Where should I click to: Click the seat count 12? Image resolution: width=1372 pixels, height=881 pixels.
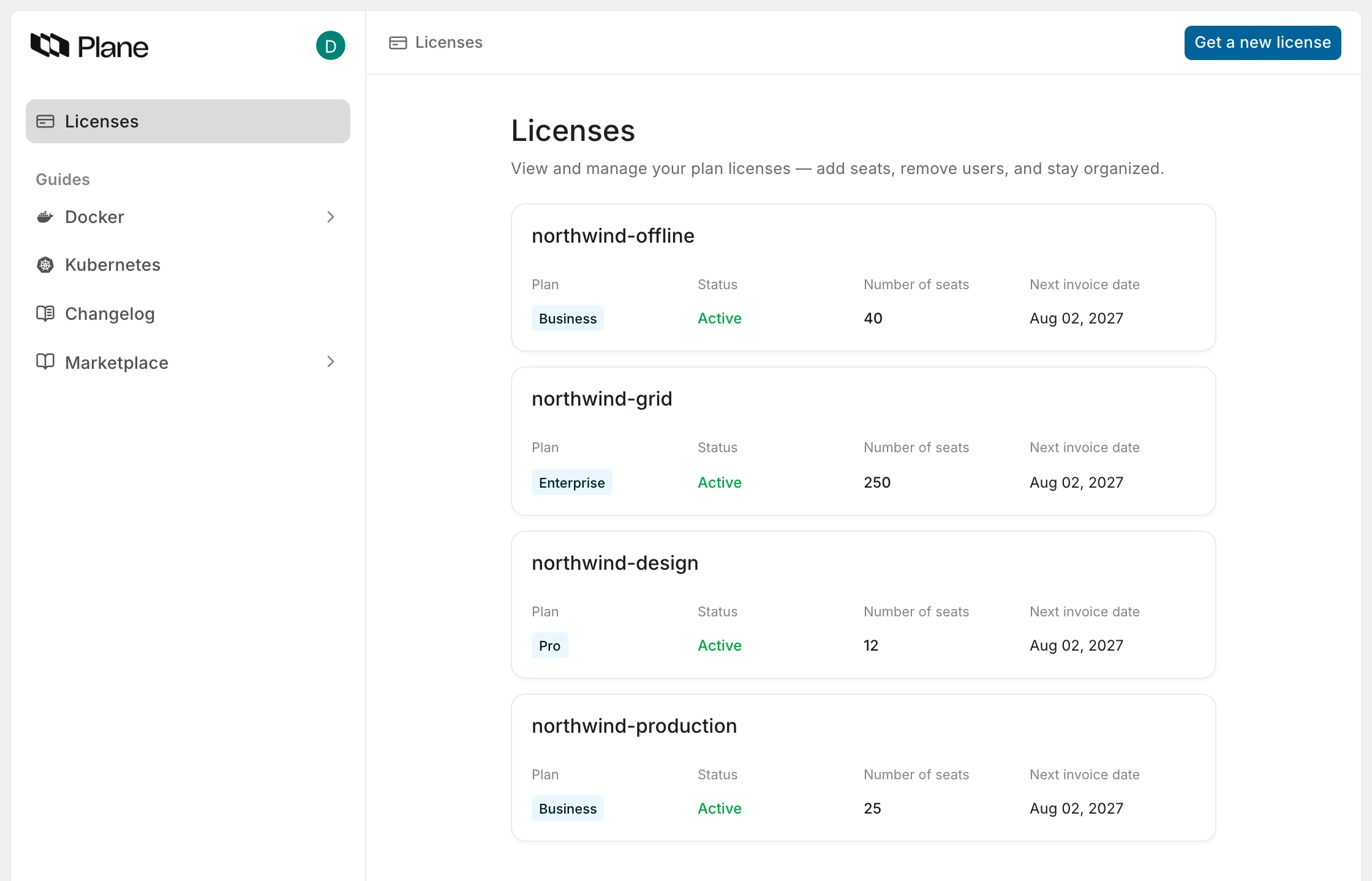(x=871, y=646)
